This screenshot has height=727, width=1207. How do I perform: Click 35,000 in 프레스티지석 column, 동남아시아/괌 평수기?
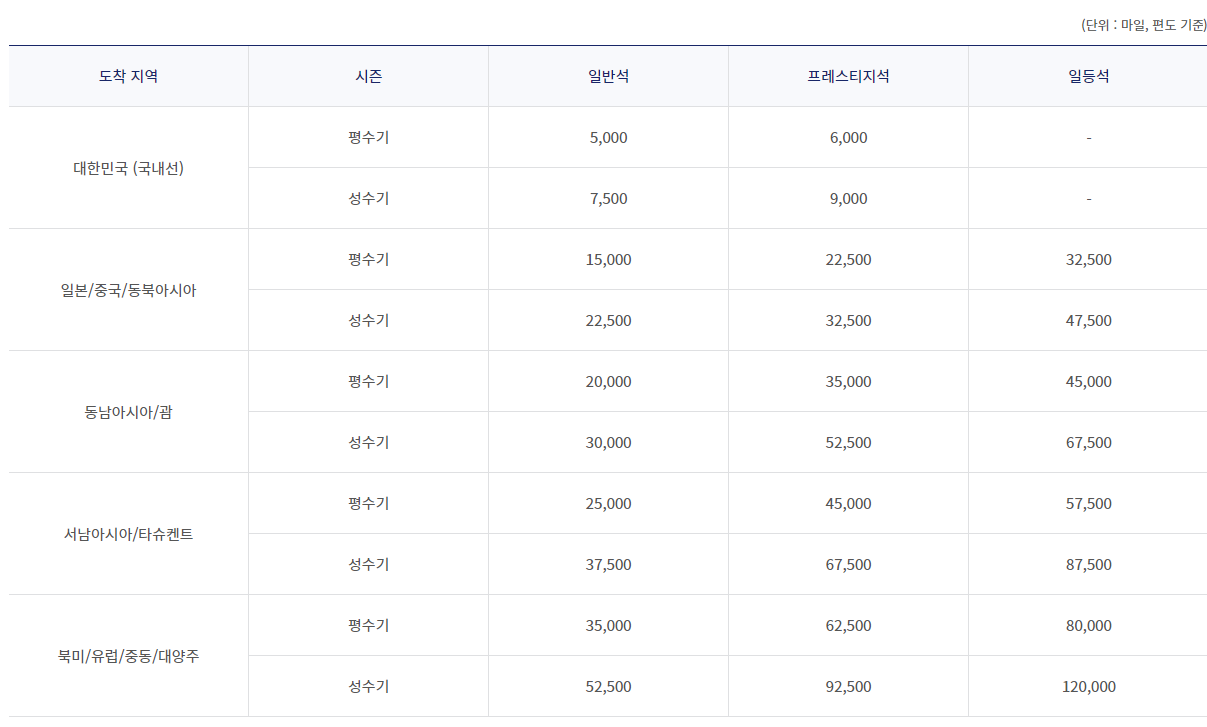click(x=848, y=382)
